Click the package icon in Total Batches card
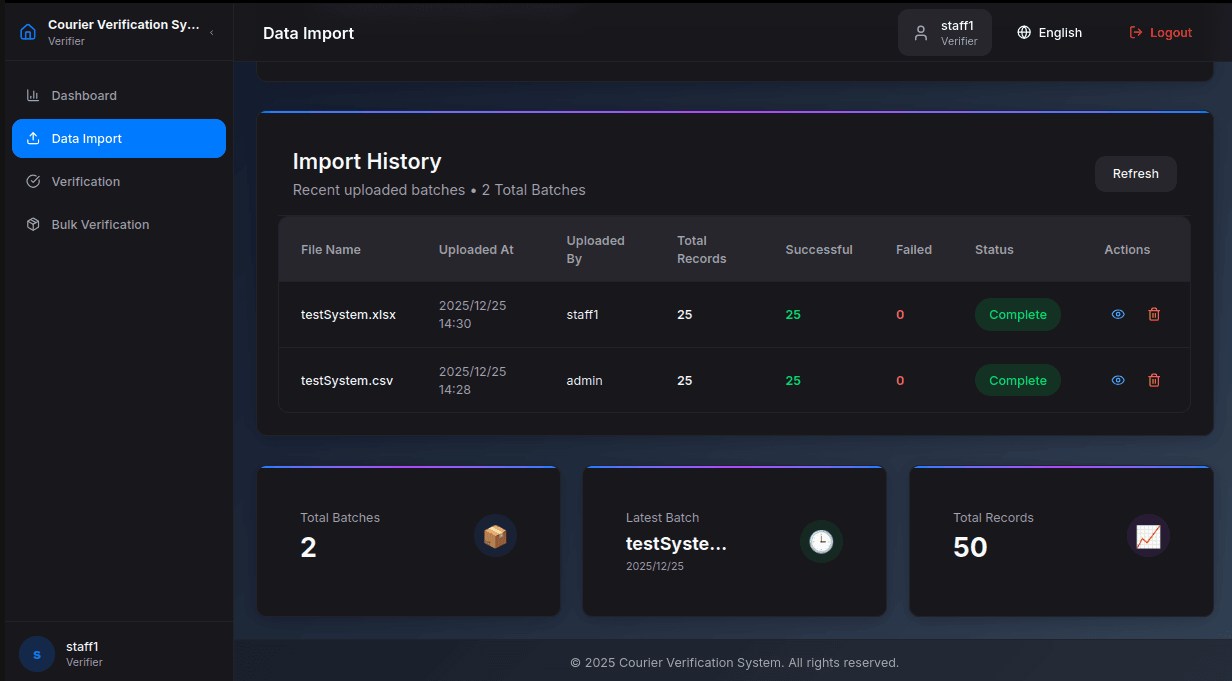Image resolution: width=1232 pixels, height=681 pixels. 495,536
